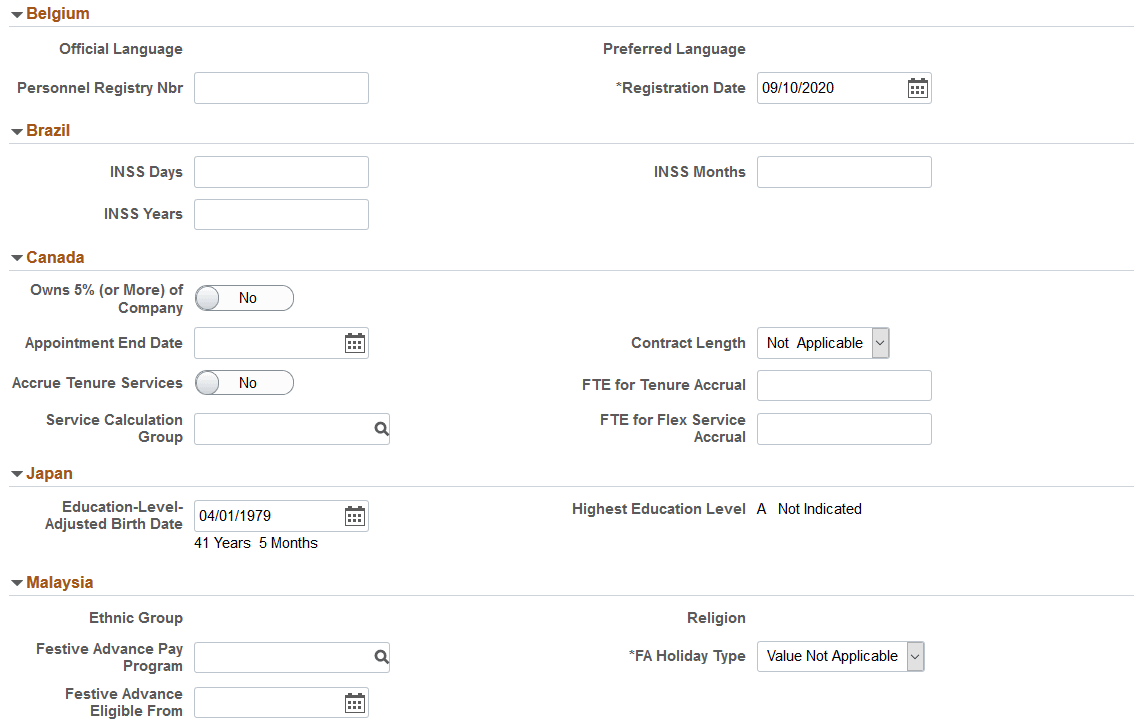Image resolution: width=1138 pixels, height=727 pixels.
Task: Collapse the Malaysia section
Action: [x=15, y=582]
